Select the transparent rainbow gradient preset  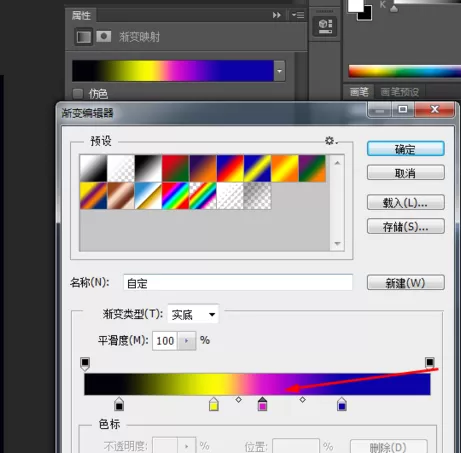(x=203, y=196)
